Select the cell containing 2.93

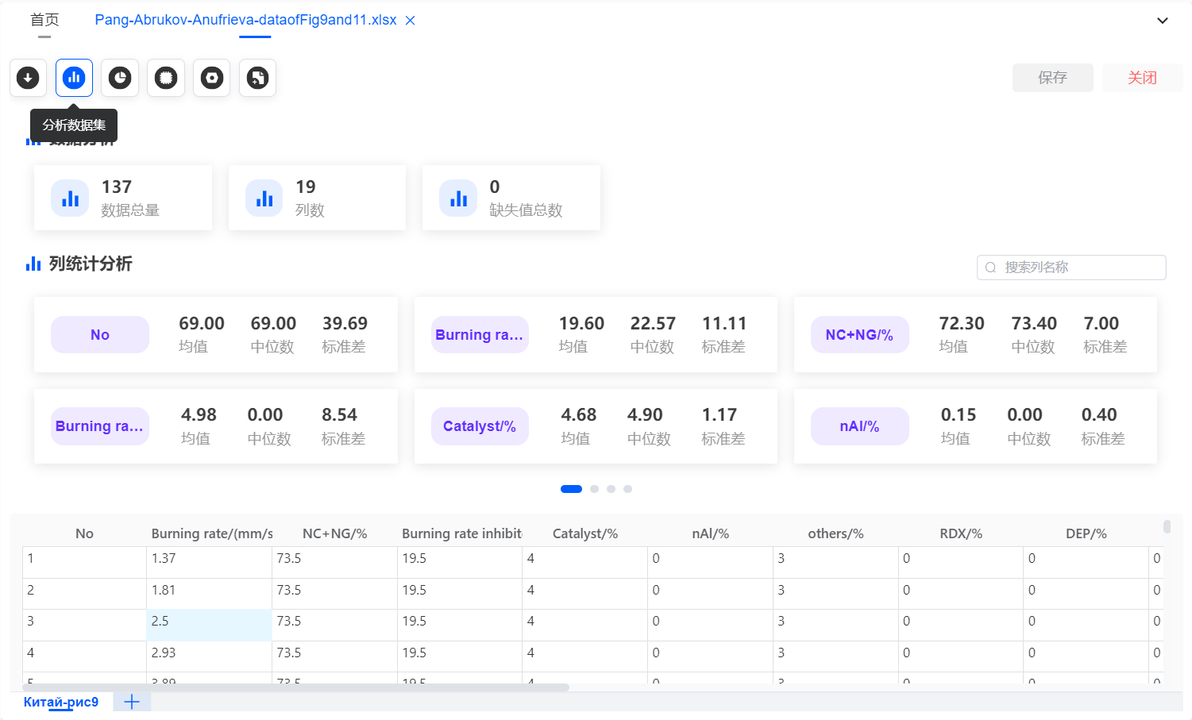pos(209,656)
